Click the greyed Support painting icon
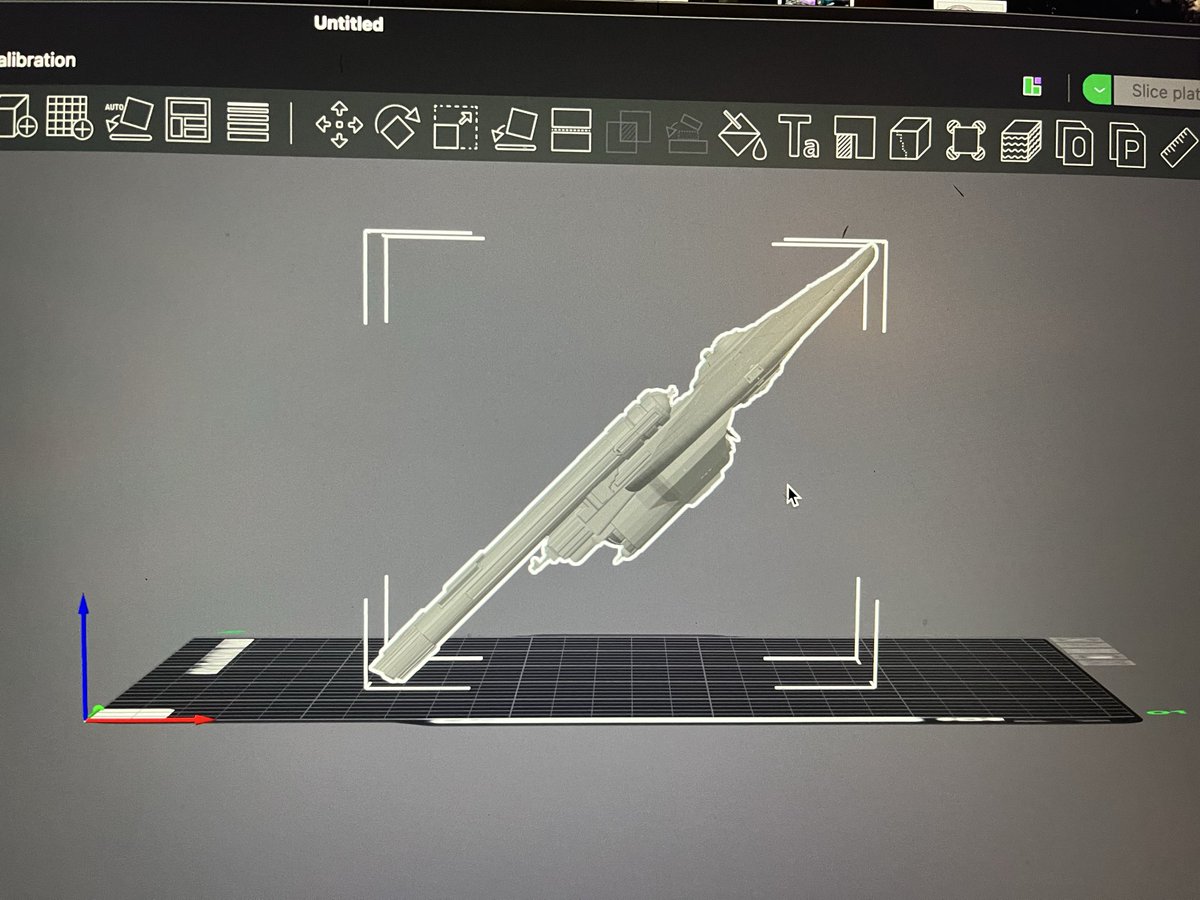 tap(688, 133)
